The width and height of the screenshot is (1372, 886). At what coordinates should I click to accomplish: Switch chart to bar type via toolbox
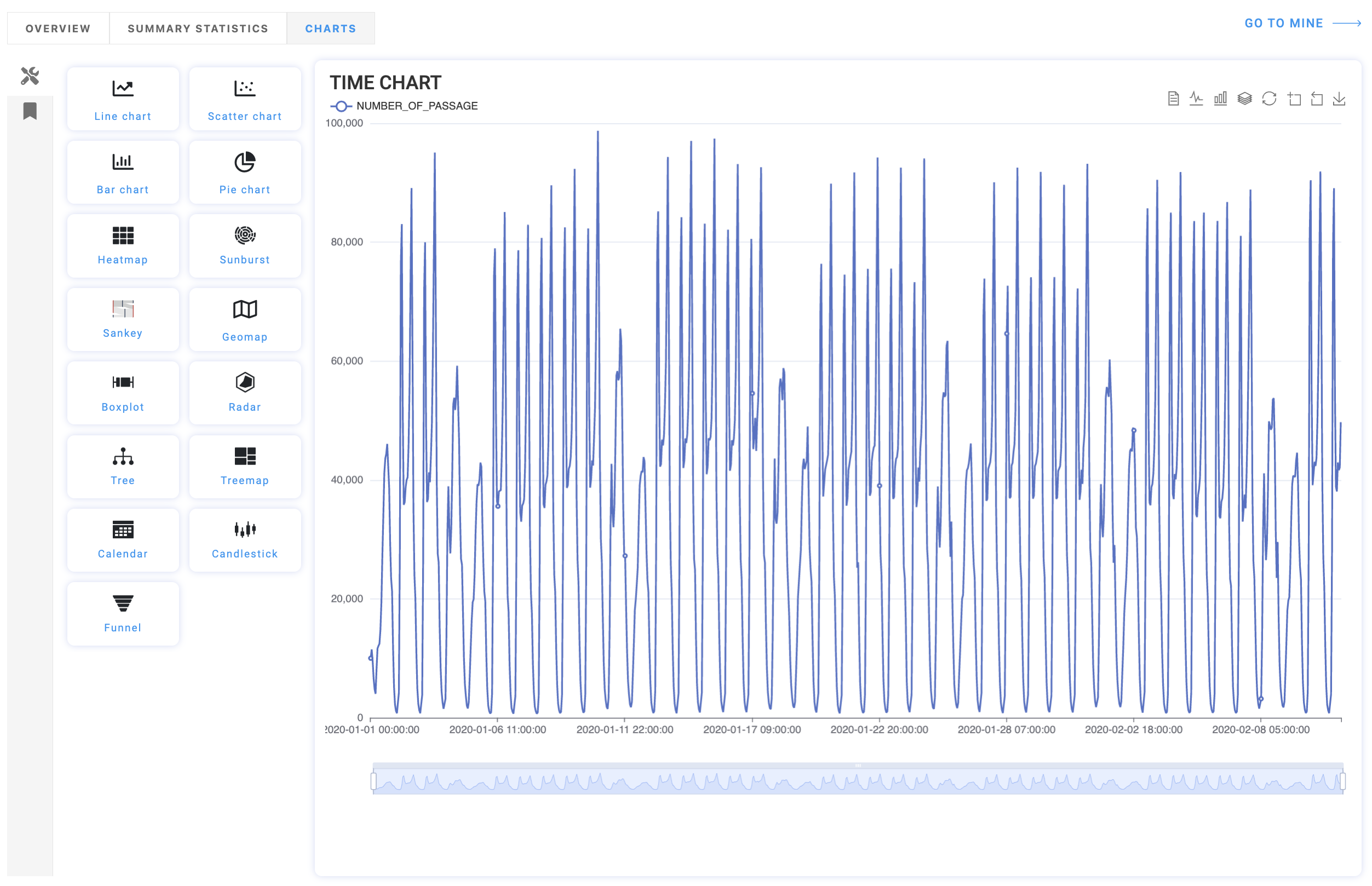click(x=1220, y=99)
